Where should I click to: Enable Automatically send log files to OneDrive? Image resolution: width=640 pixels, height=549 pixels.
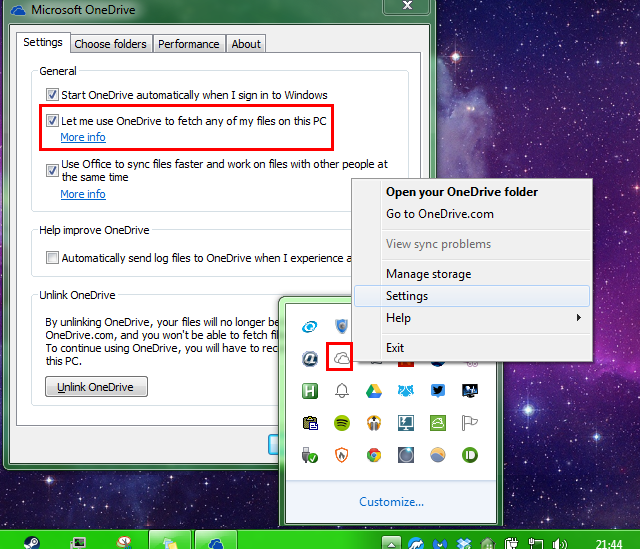click(52, 258)
